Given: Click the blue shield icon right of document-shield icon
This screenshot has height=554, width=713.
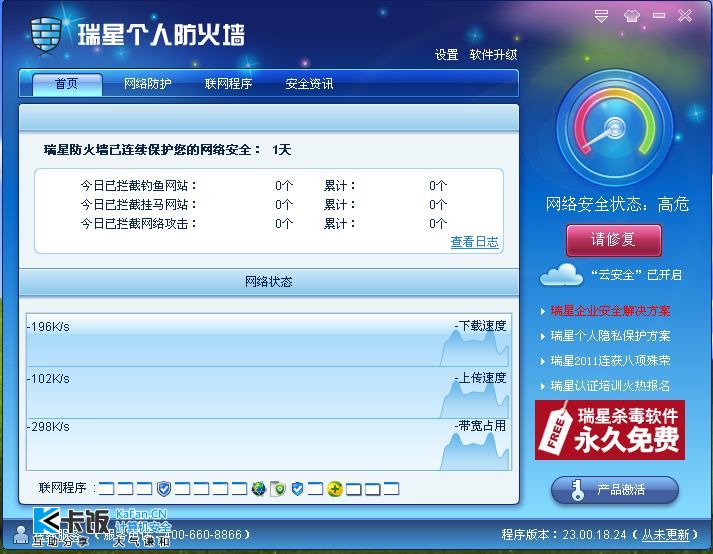Looking at the screenshot, I should tap(297, 489).
